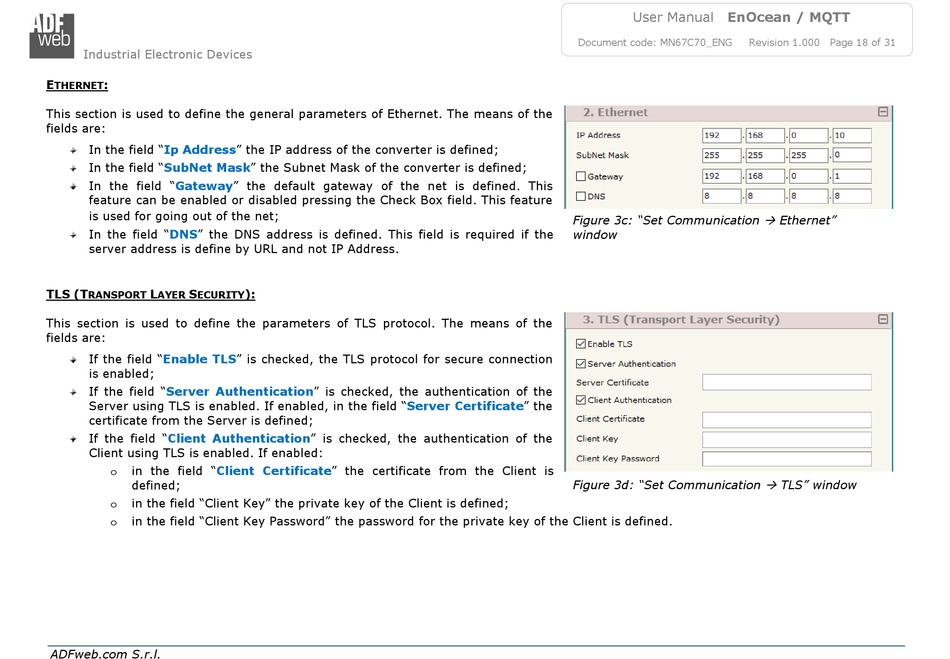Click the ADFweb logo in the page header
This screenshot has height=659, width=950.
(x=51, y=36)
